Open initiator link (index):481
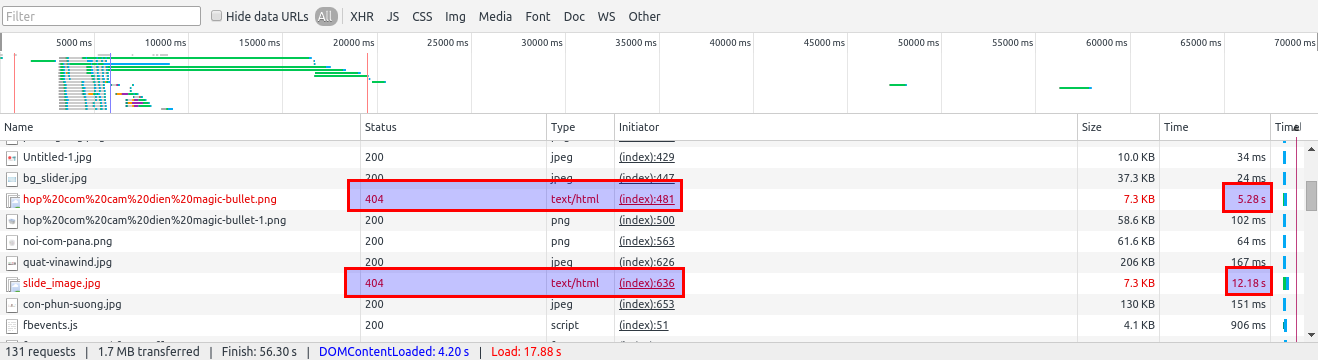 coord(646,199)
